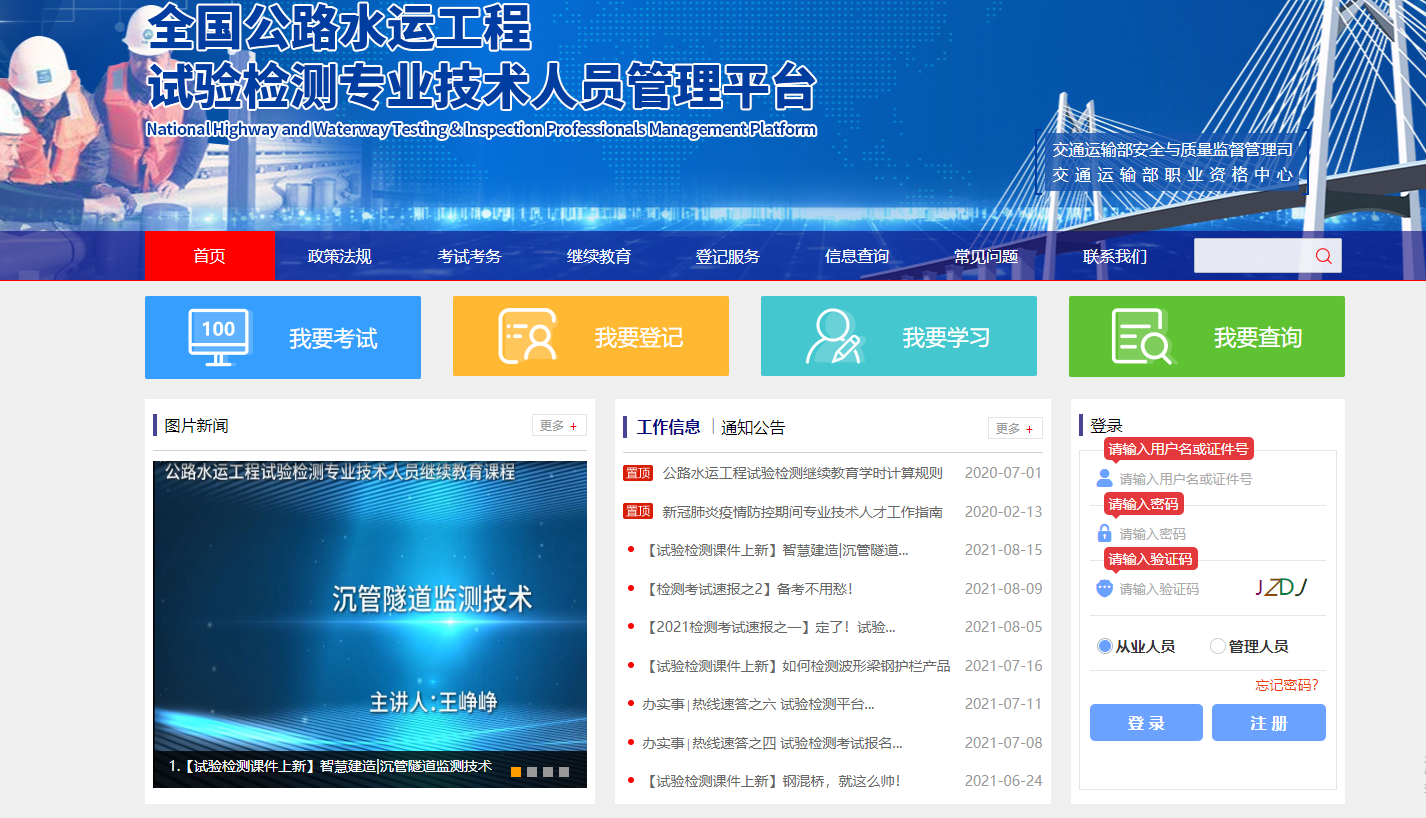Click the search magnifier icon
This screenshot has width=1426, height=818.
1323,256
